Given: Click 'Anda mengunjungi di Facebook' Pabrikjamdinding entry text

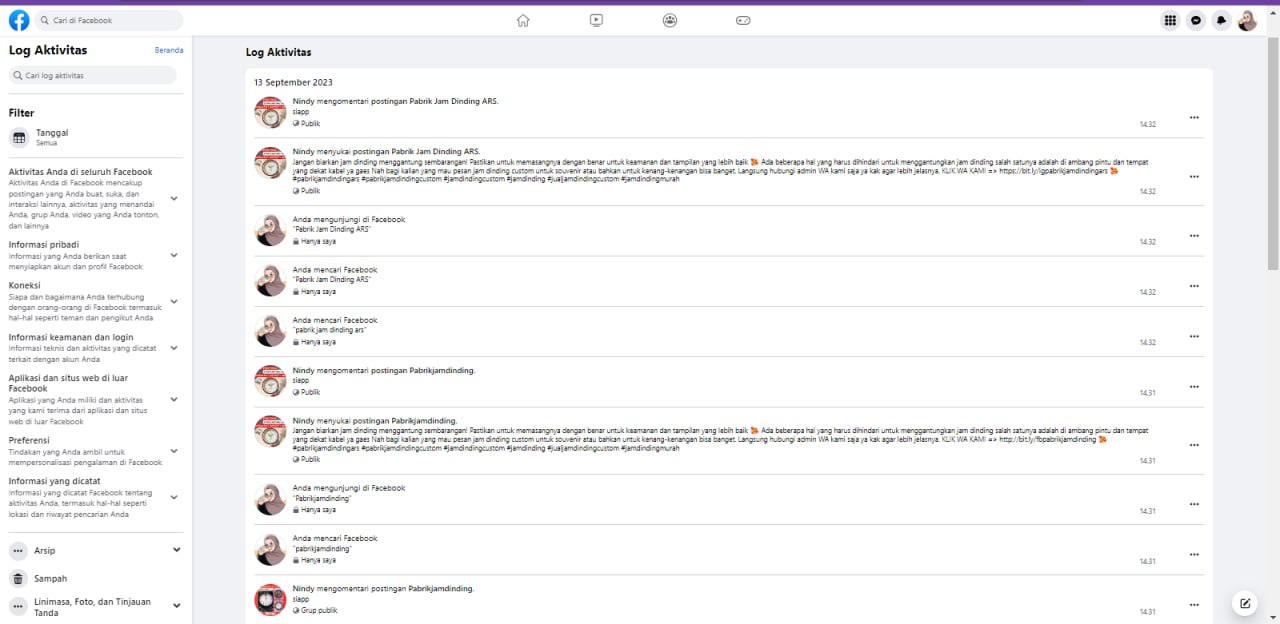Looking at the screenshot, I should 349,488.
